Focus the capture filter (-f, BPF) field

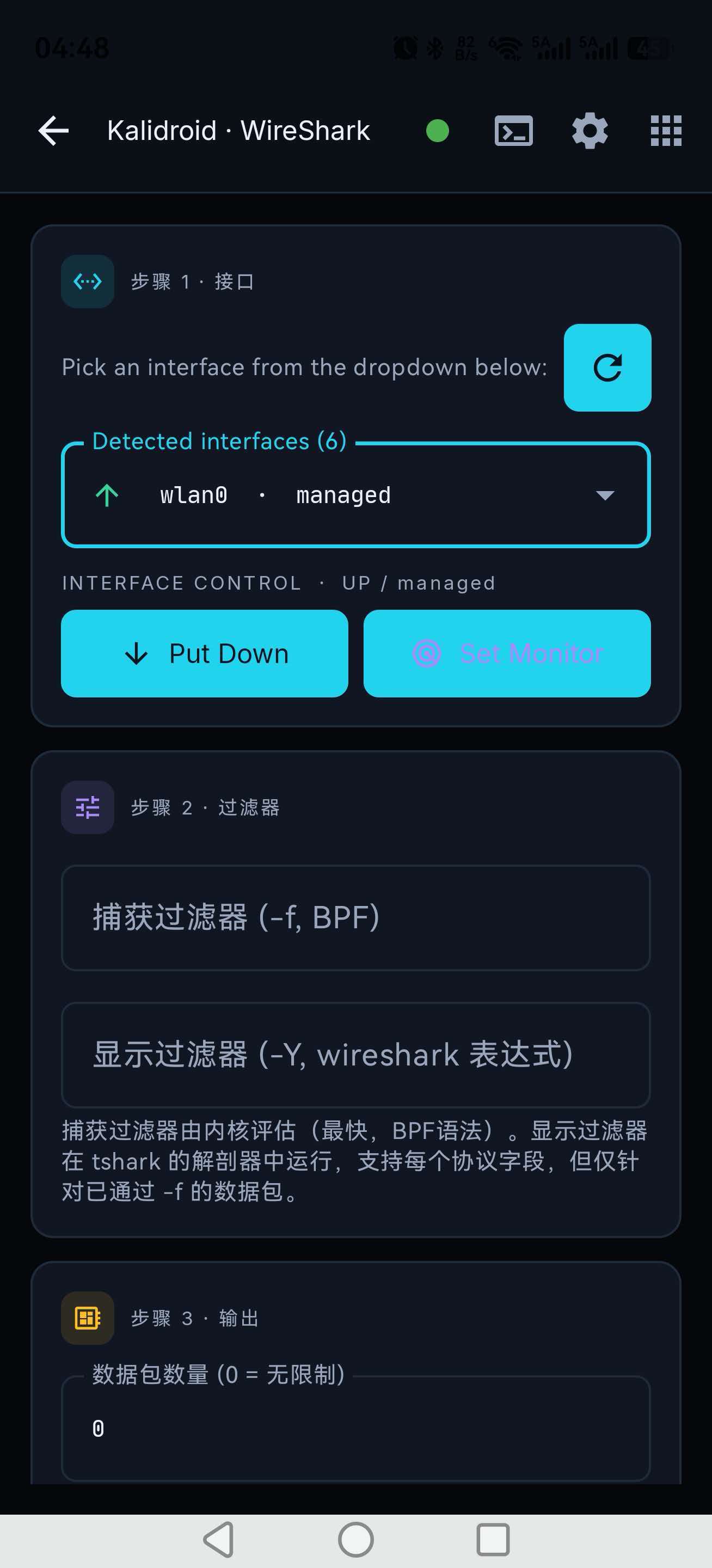(356, 918)
